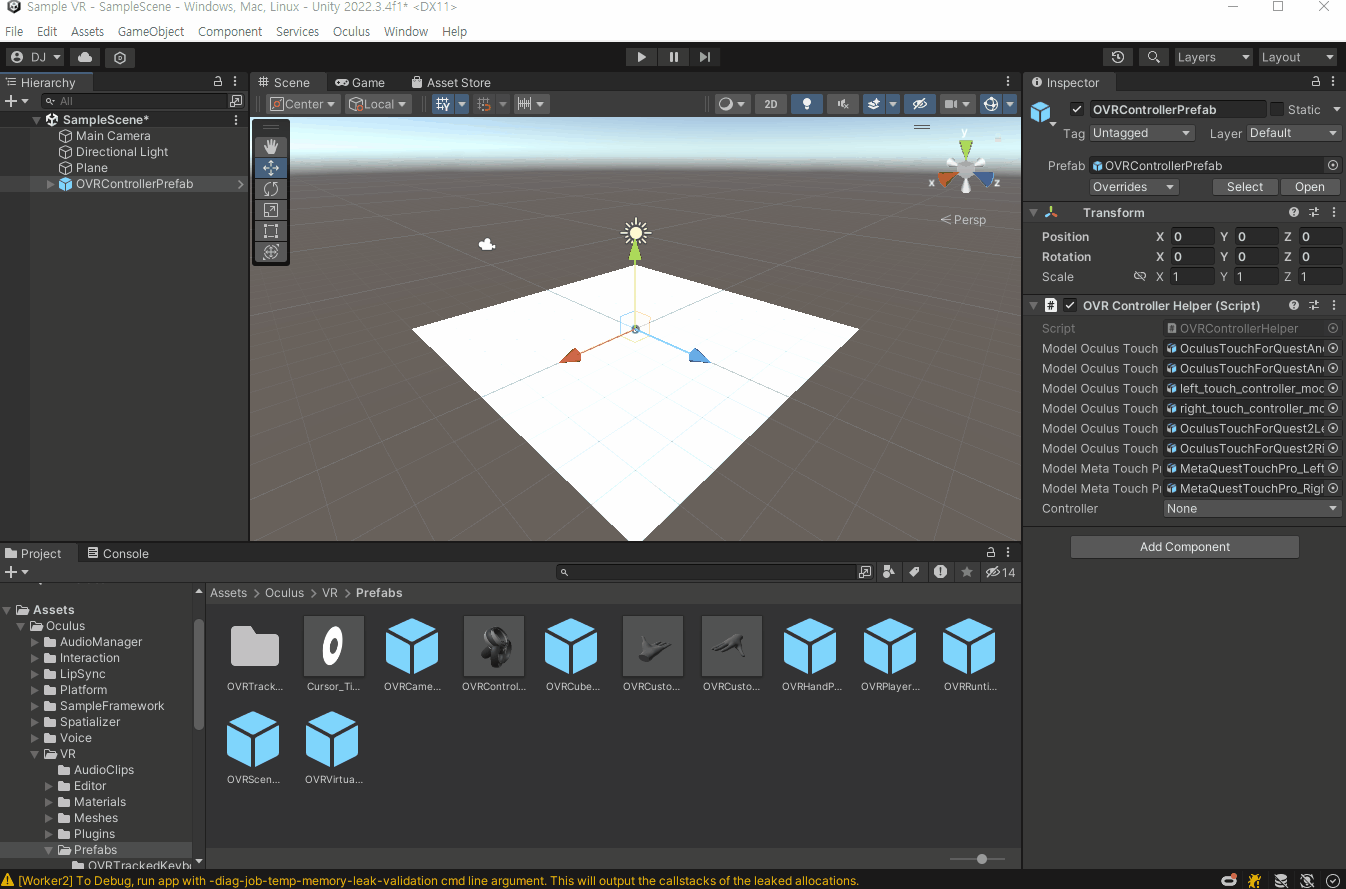Click Search by Label tag icon
Screen dimensions: 1346x889
914,572
